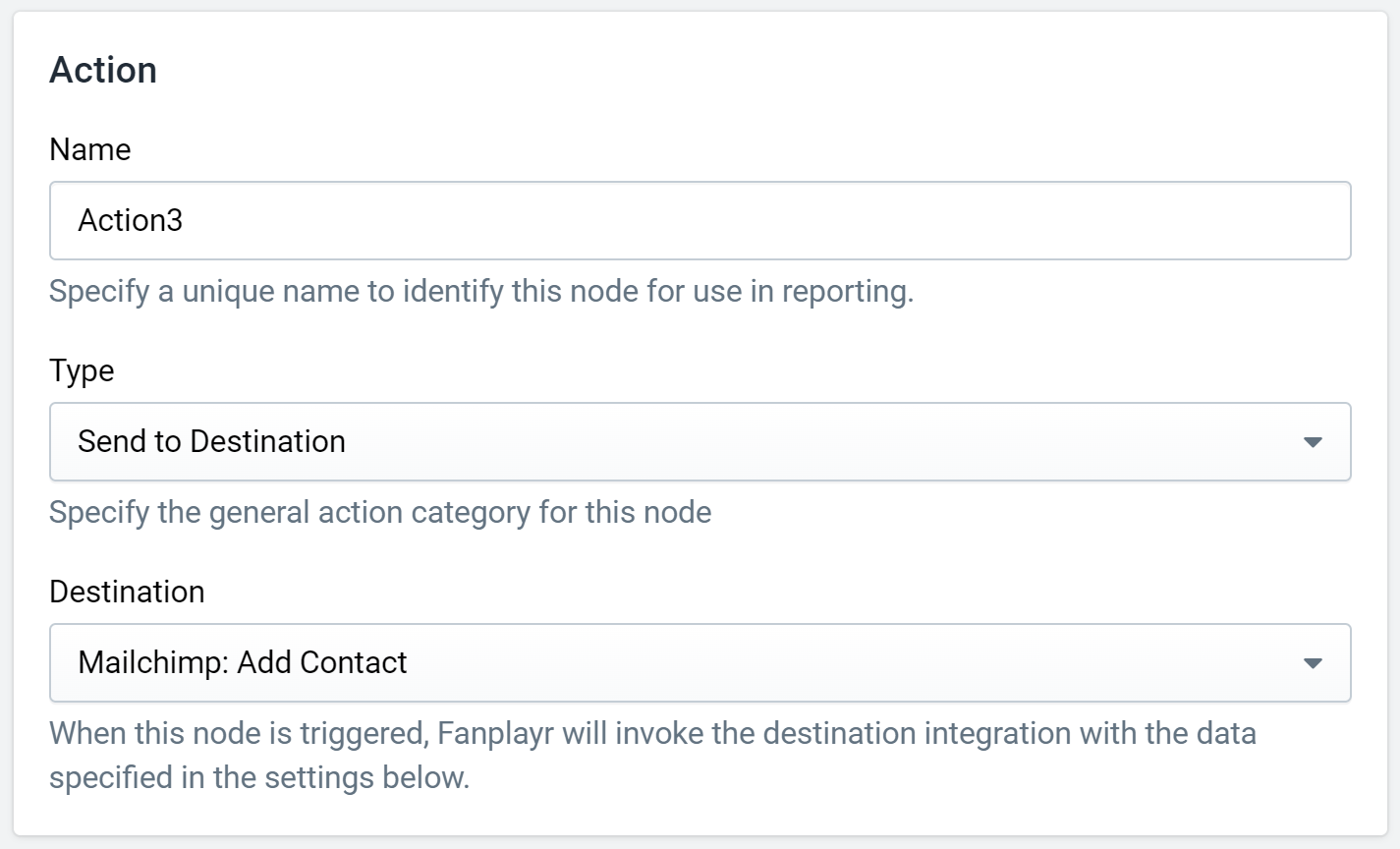Select the Action section heading
The image size is (1400, 849).
103,71
